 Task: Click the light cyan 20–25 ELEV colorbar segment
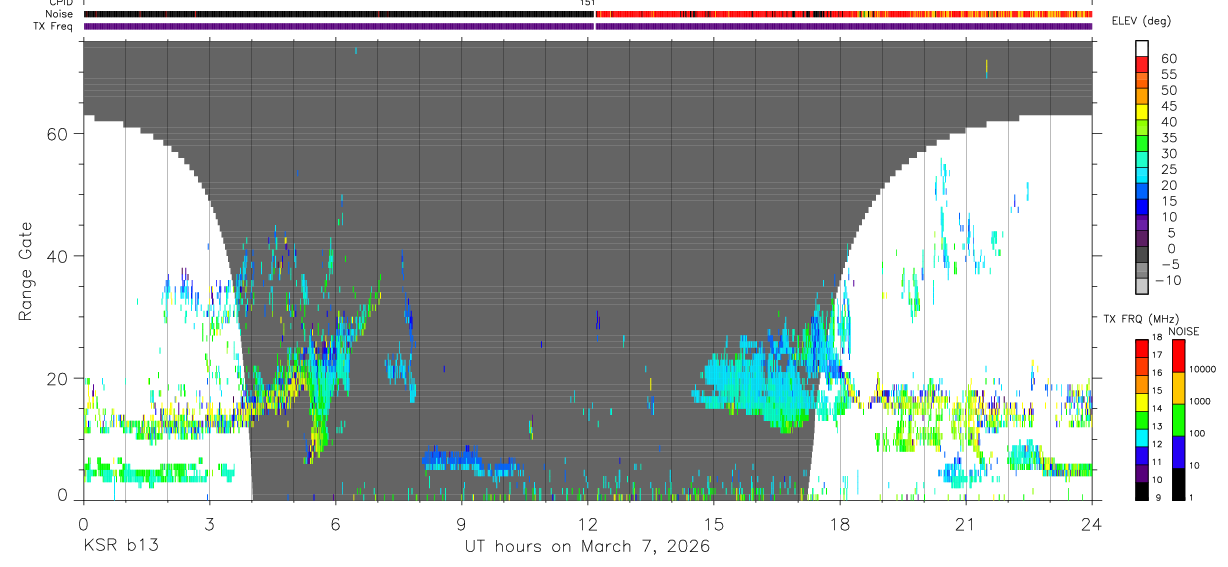pos(1142,176)
